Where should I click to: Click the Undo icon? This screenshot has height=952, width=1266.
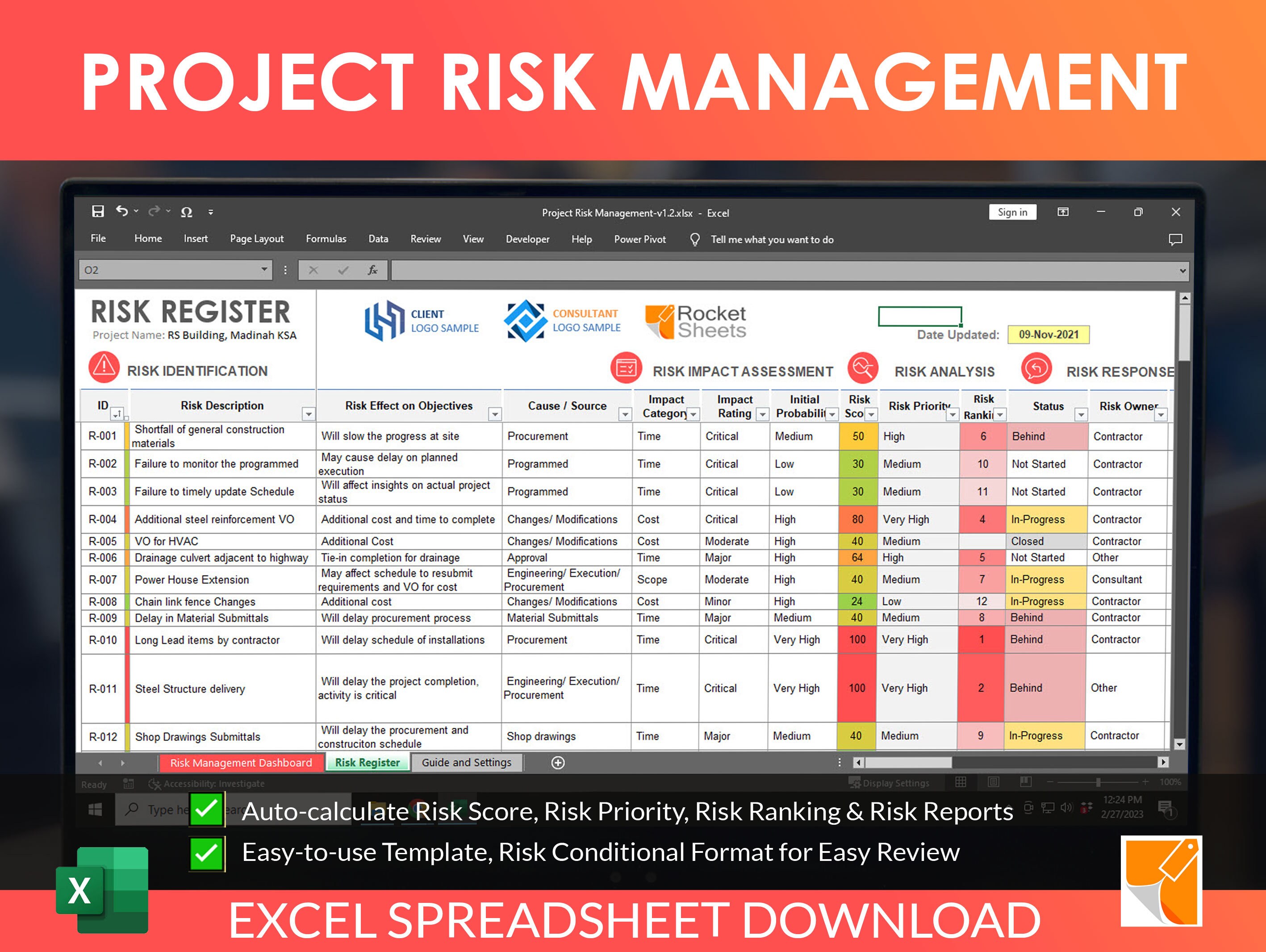point(122,212)
